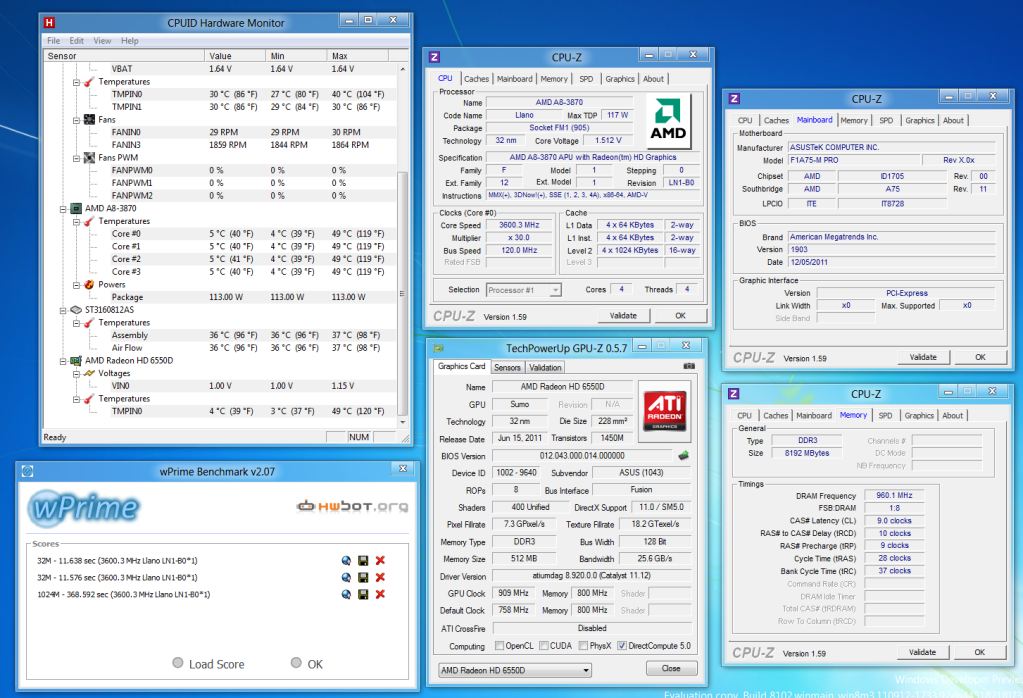This screenshot has height=698, width=1023.
Task: Click the Z icon of the CPU-Z Mainboard window
Action: pos(734,99)
